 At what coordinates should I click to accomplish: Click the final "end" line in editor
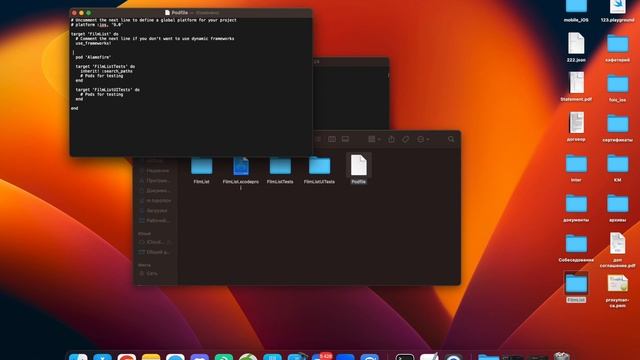[74, 108]
